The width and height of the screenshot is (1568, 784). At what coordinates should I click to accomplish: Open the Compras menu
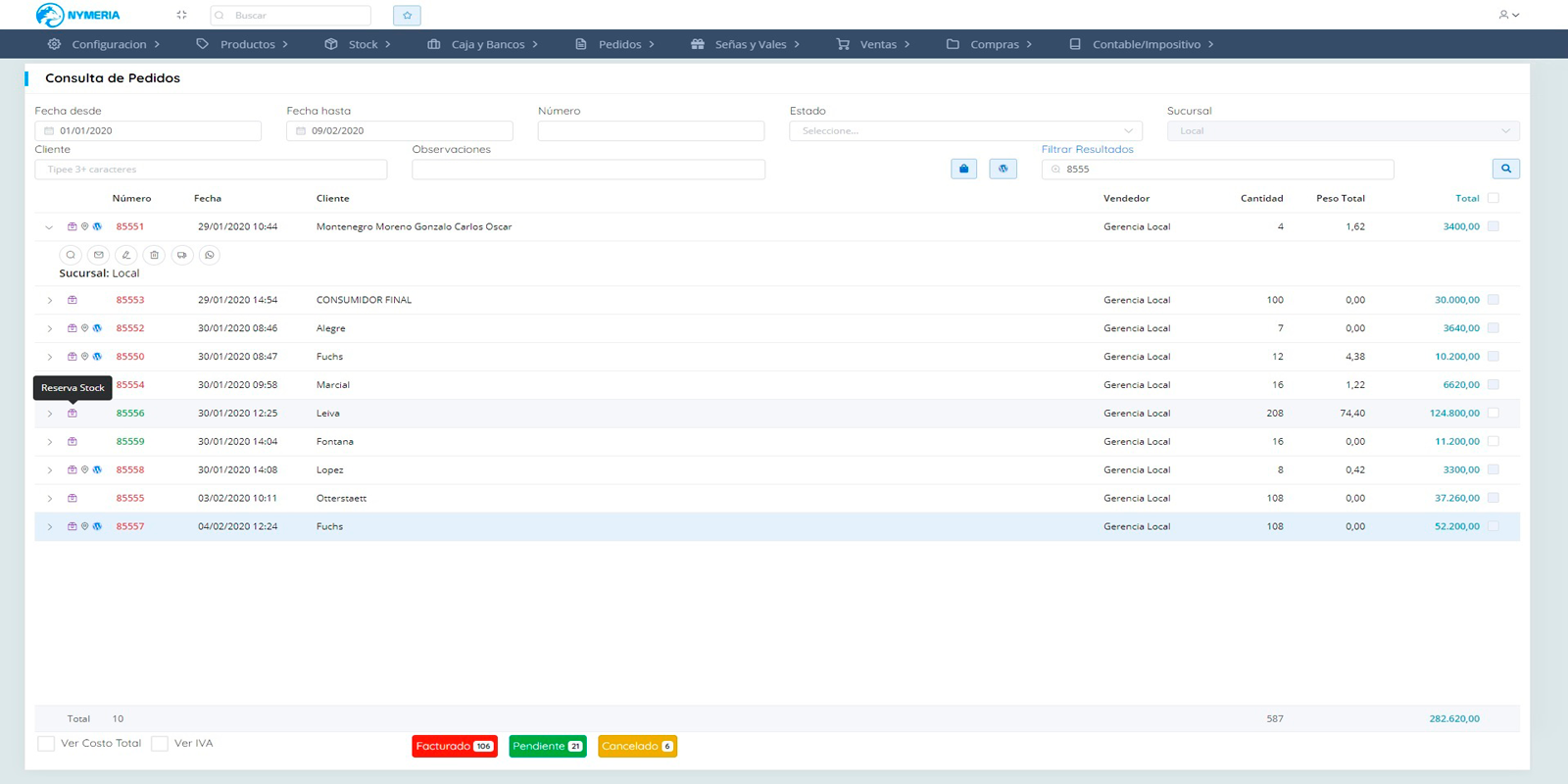pos(989,44)
